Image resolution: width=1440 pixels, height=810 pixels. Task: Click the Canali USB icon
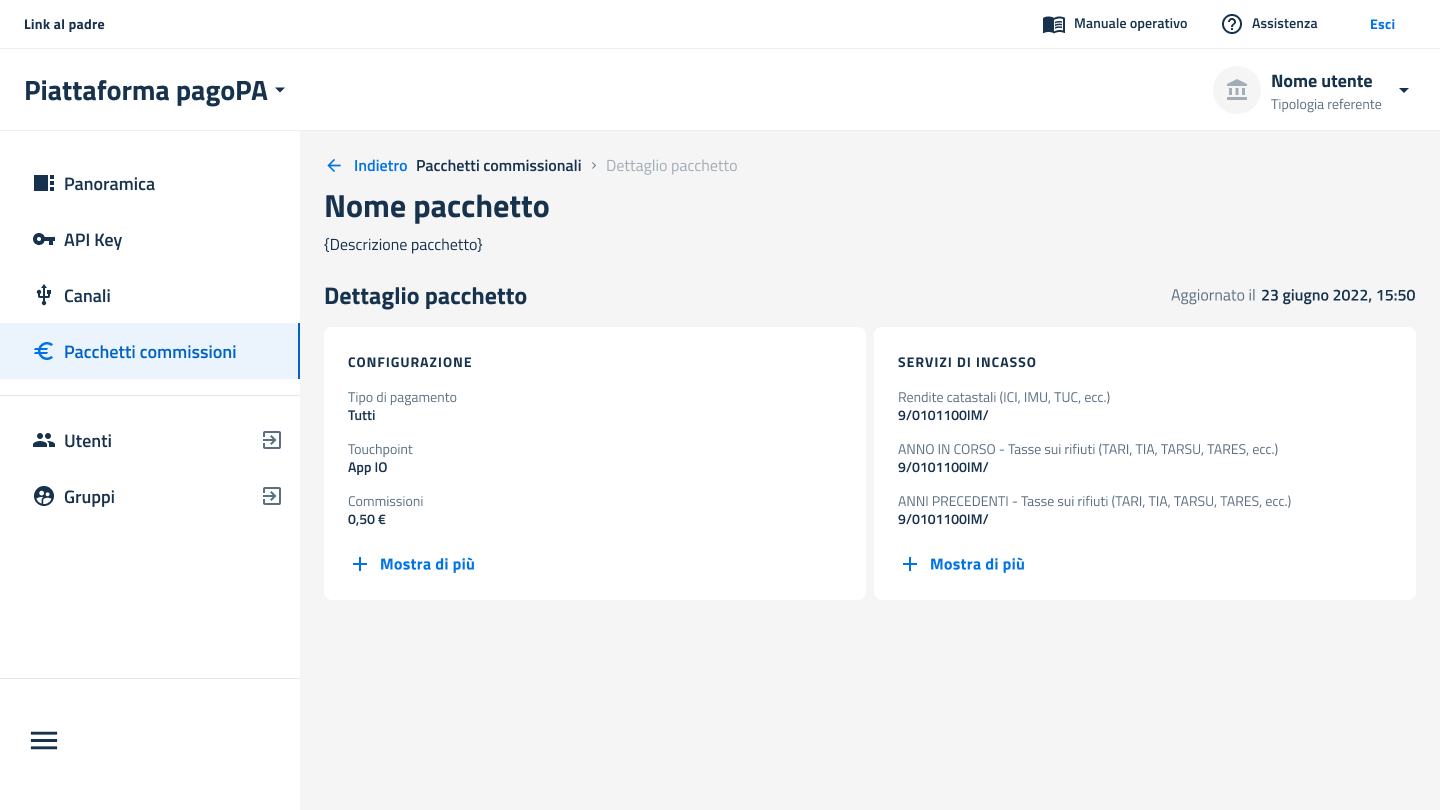click(x=44, y=296)
